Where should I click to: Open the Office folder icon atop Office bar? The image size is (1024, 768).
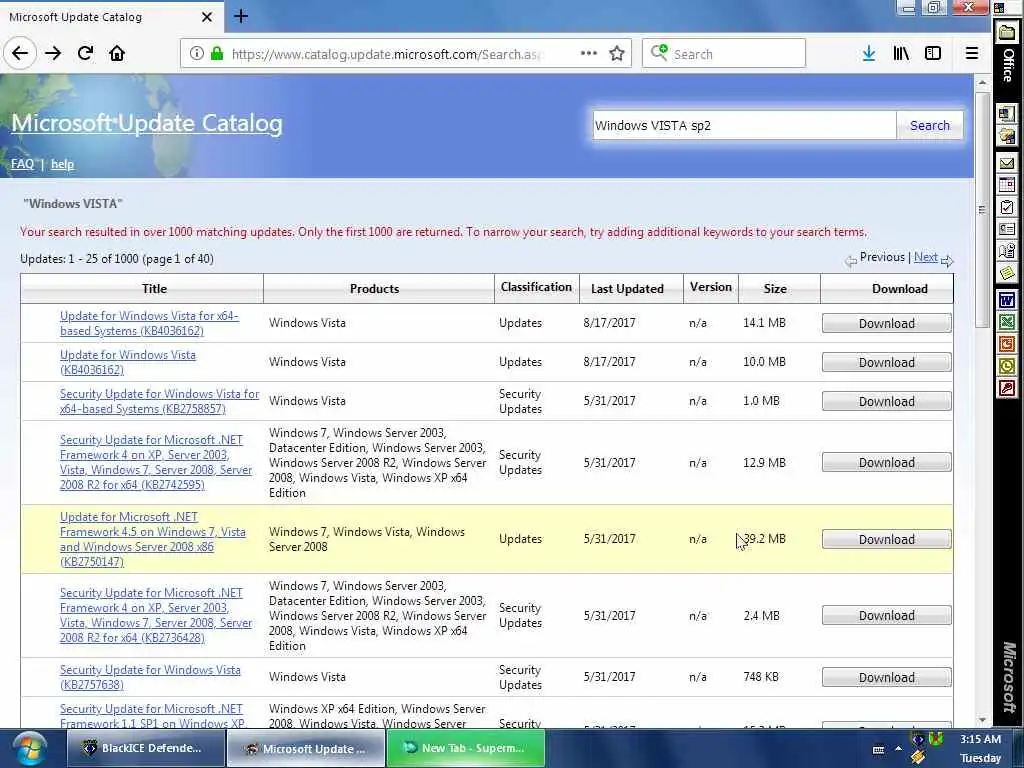[1007, 32]
